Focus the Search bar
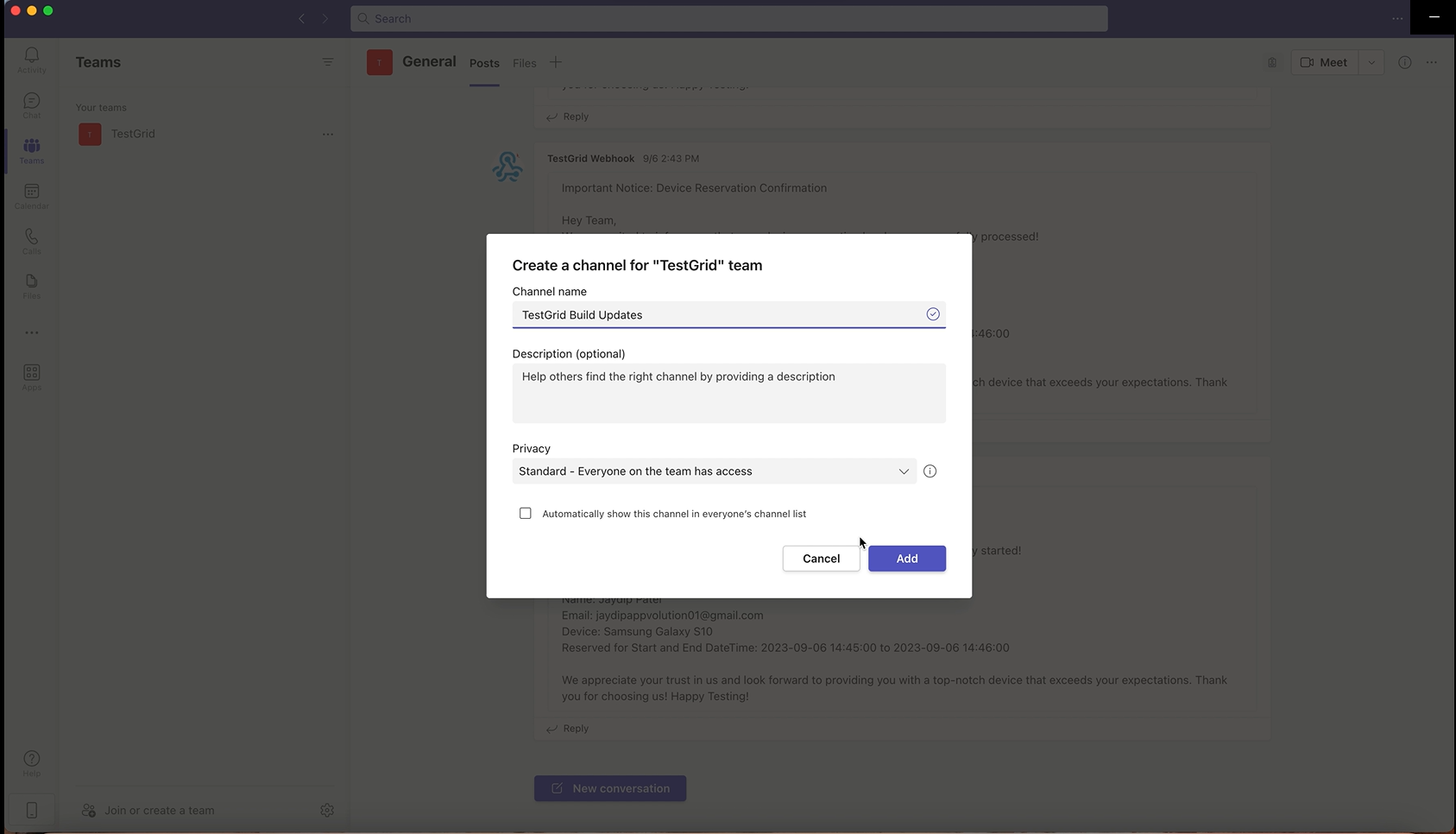Image resolution: width=1456 pixels, height=834 pixels. click(x=728, y=18)
